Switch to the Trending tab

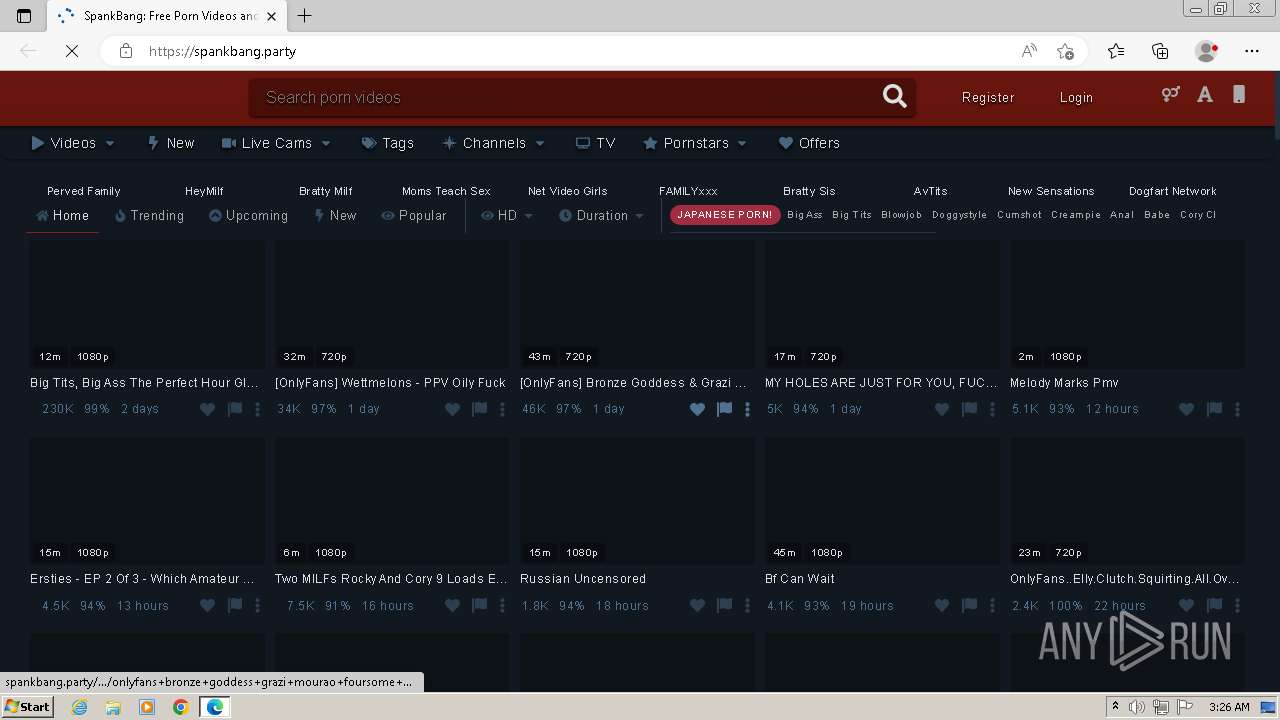pos(149,215)
